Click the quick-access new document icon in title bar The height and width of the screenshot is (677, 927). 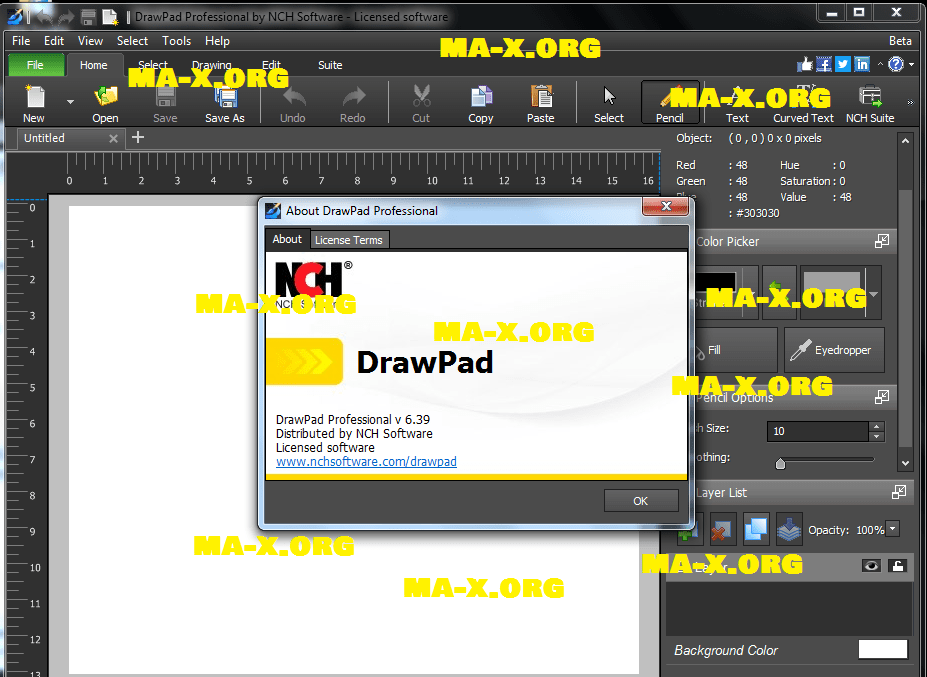(x=110, y=17)
